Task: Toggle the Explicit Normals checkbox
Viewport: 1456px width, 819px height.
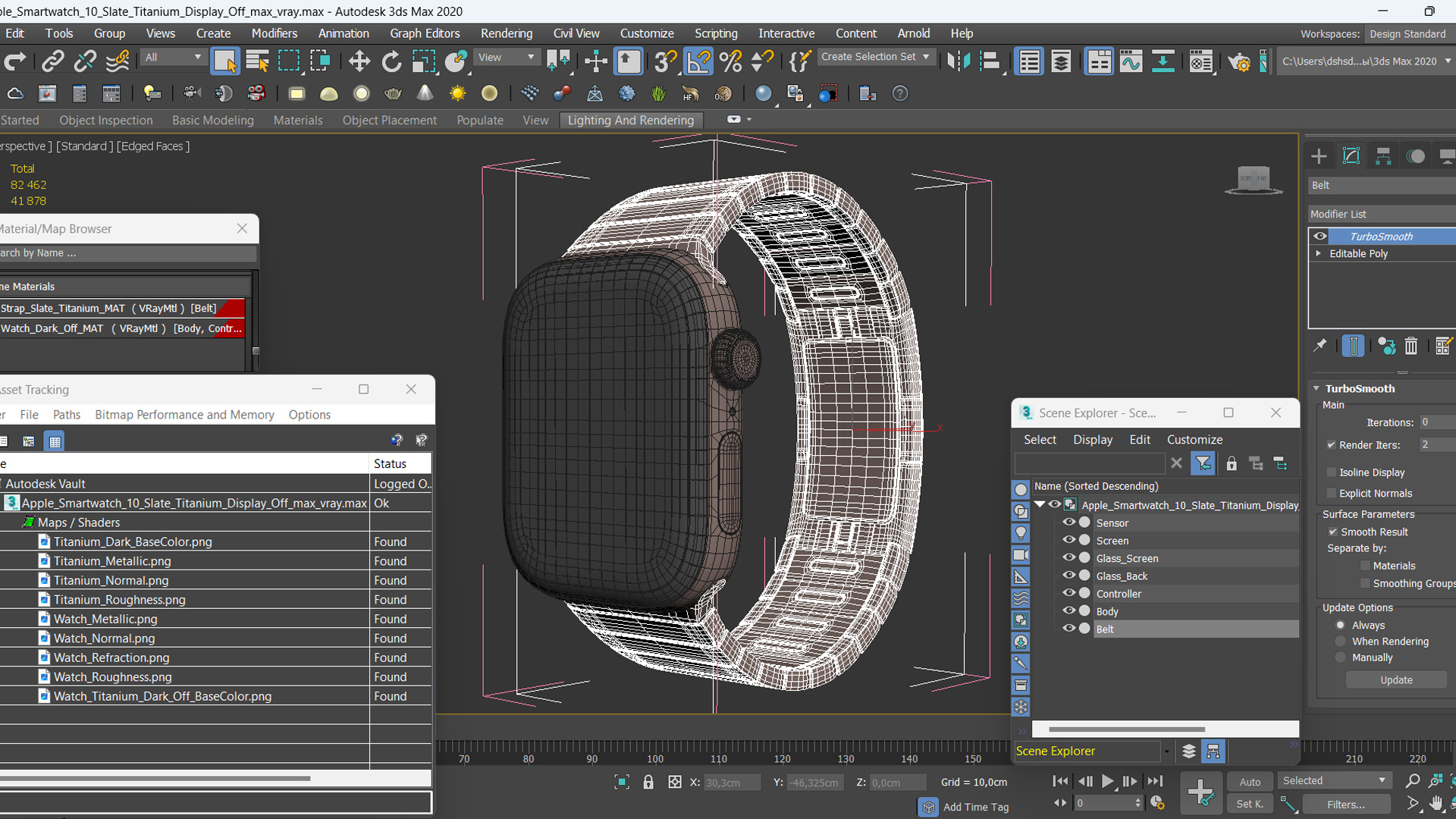Action: [x=1331, y=494]
